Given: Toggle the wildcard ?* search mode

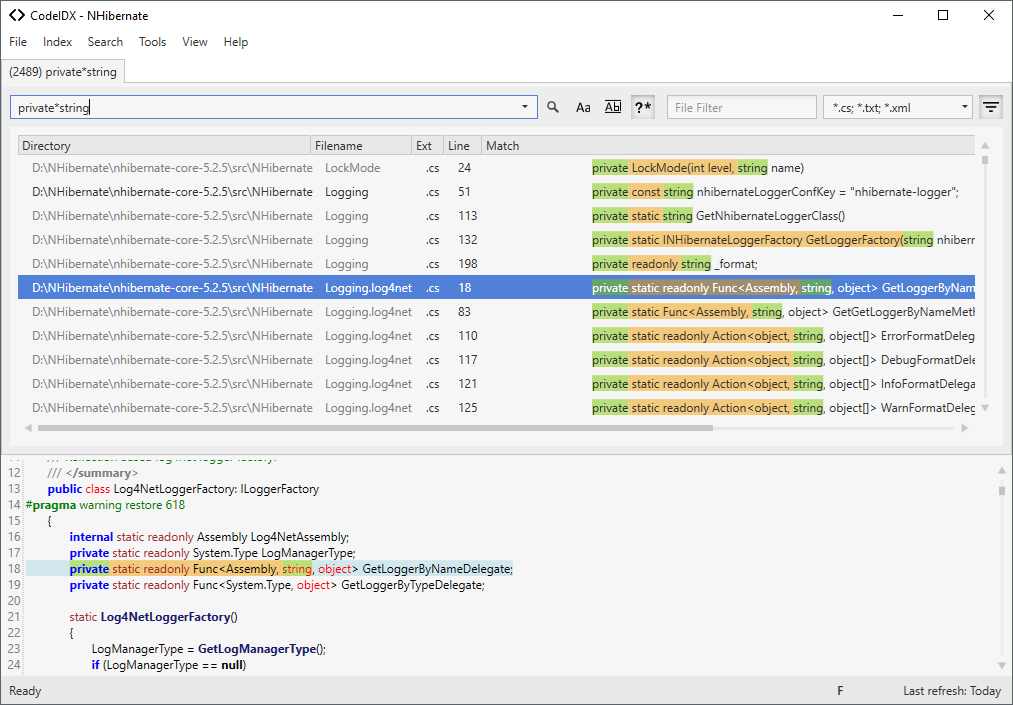Looking at the screenshot, I should tap(642, 107).
